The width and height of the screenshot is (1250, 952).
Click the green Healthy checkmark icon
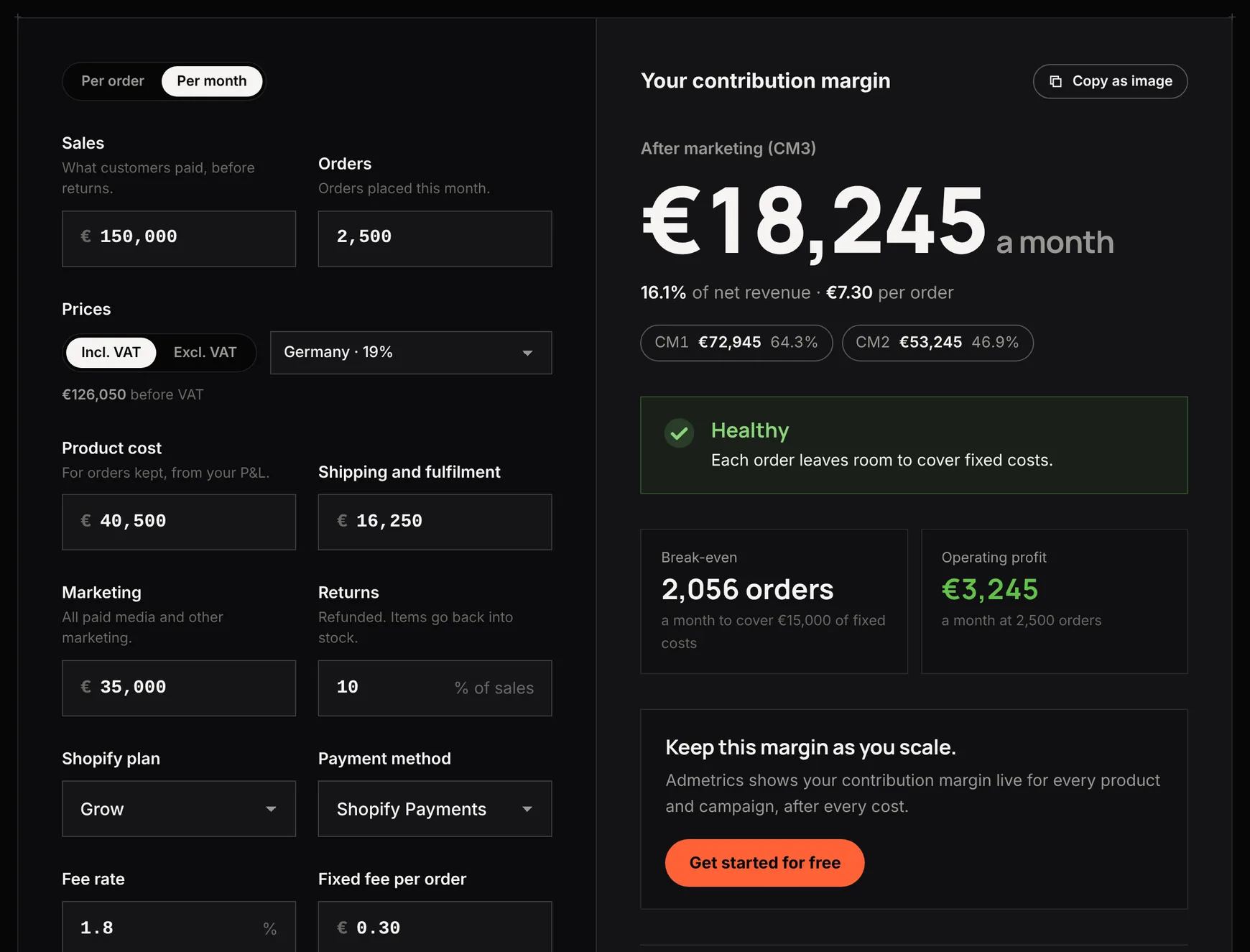(679, 433)
